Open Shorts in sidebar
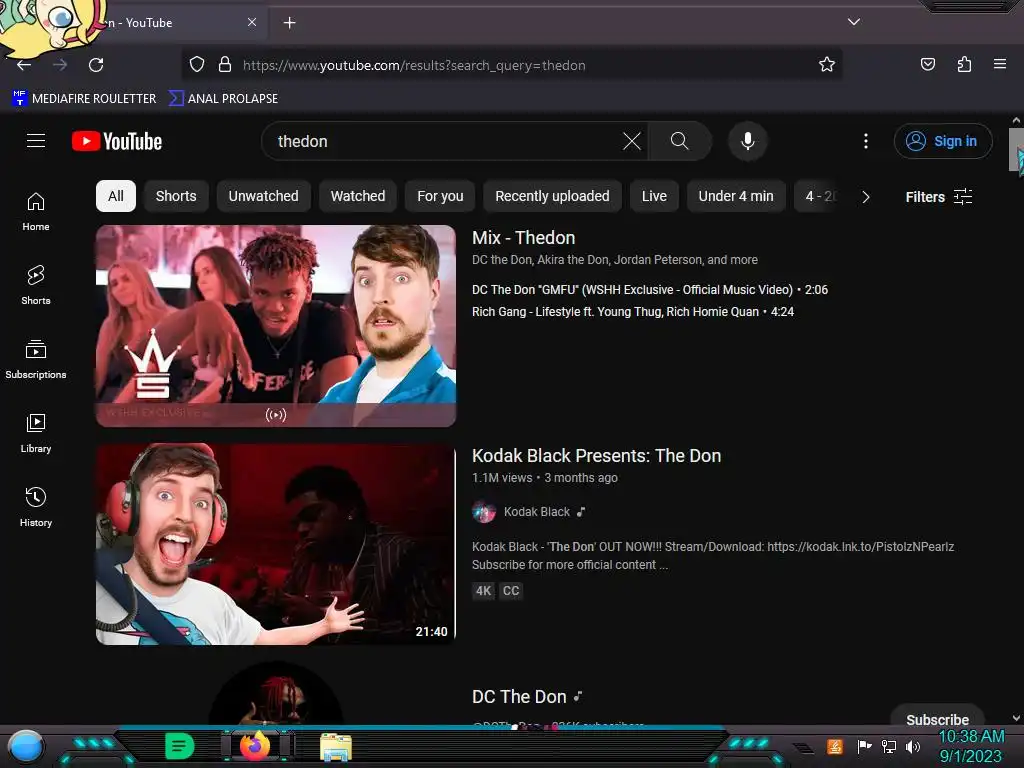The width and height of the screenshot is (1024, 768). point(36,285)
